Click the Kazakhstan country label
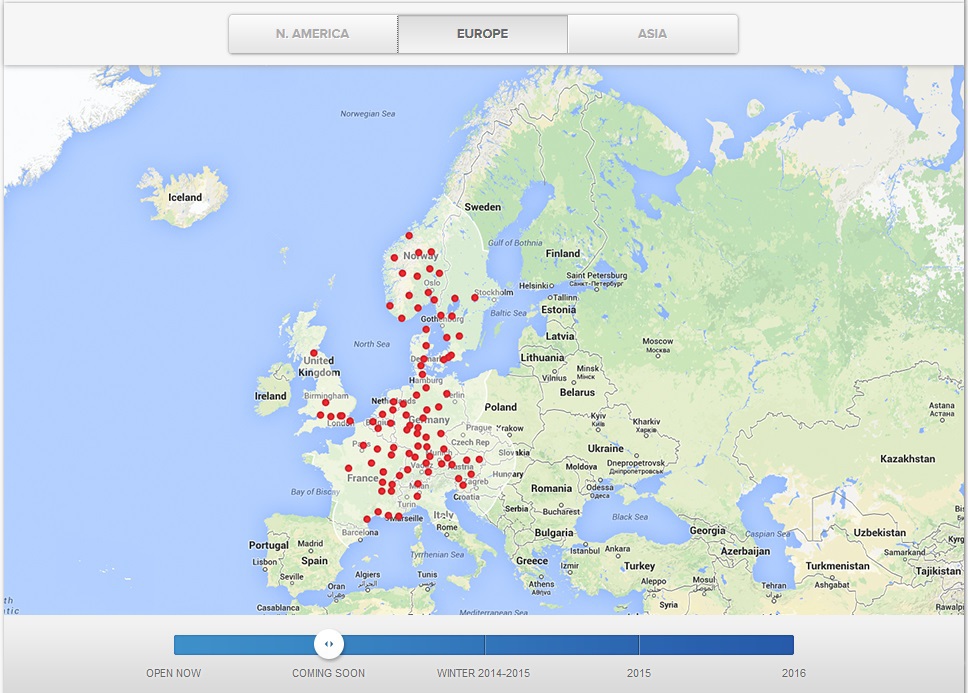This screenshot has height=693, width=968. coord(908,459)
